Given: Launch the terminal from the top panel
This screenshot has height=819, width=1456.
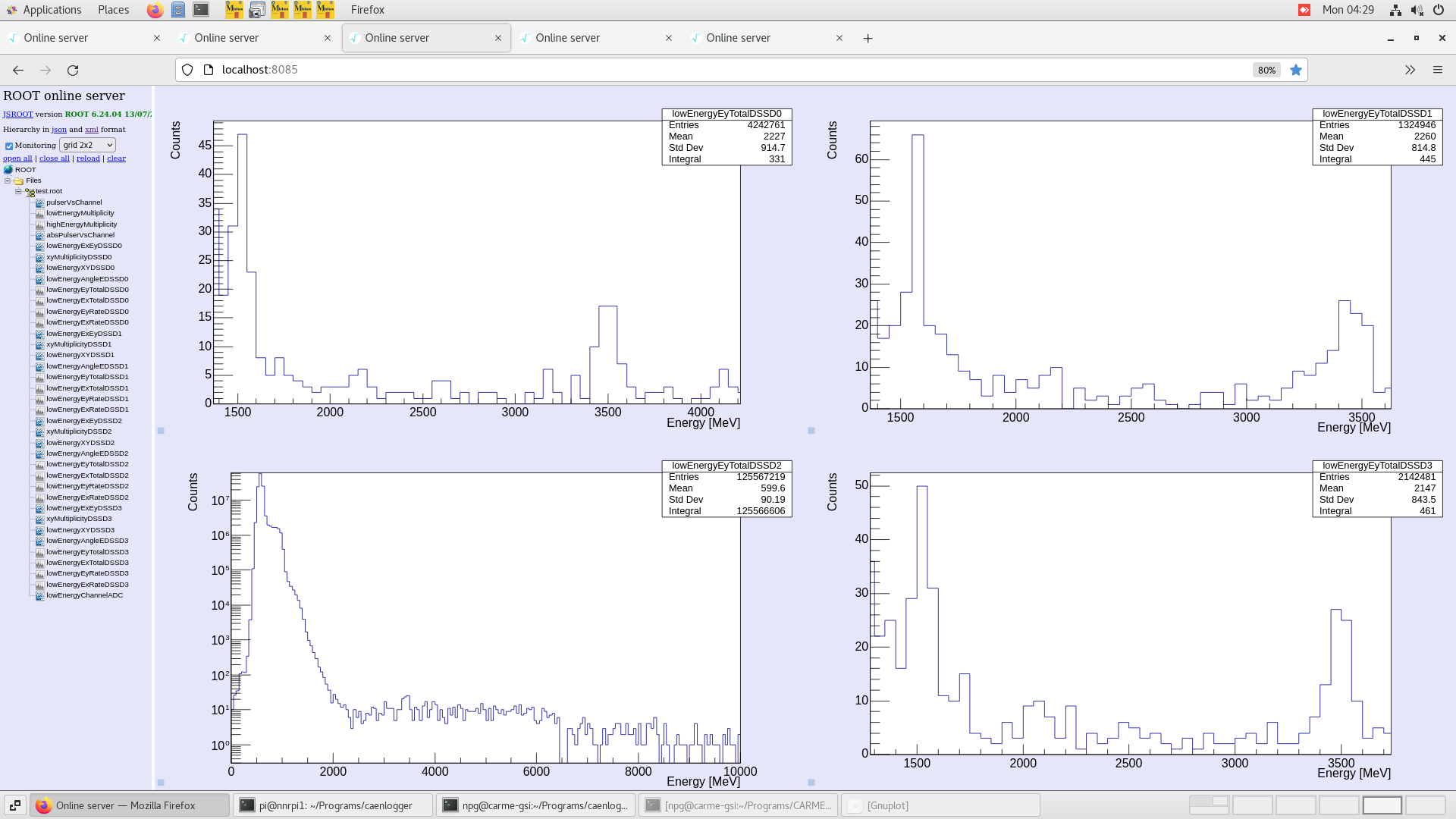Looking at the screenshot, I should 200,10.
